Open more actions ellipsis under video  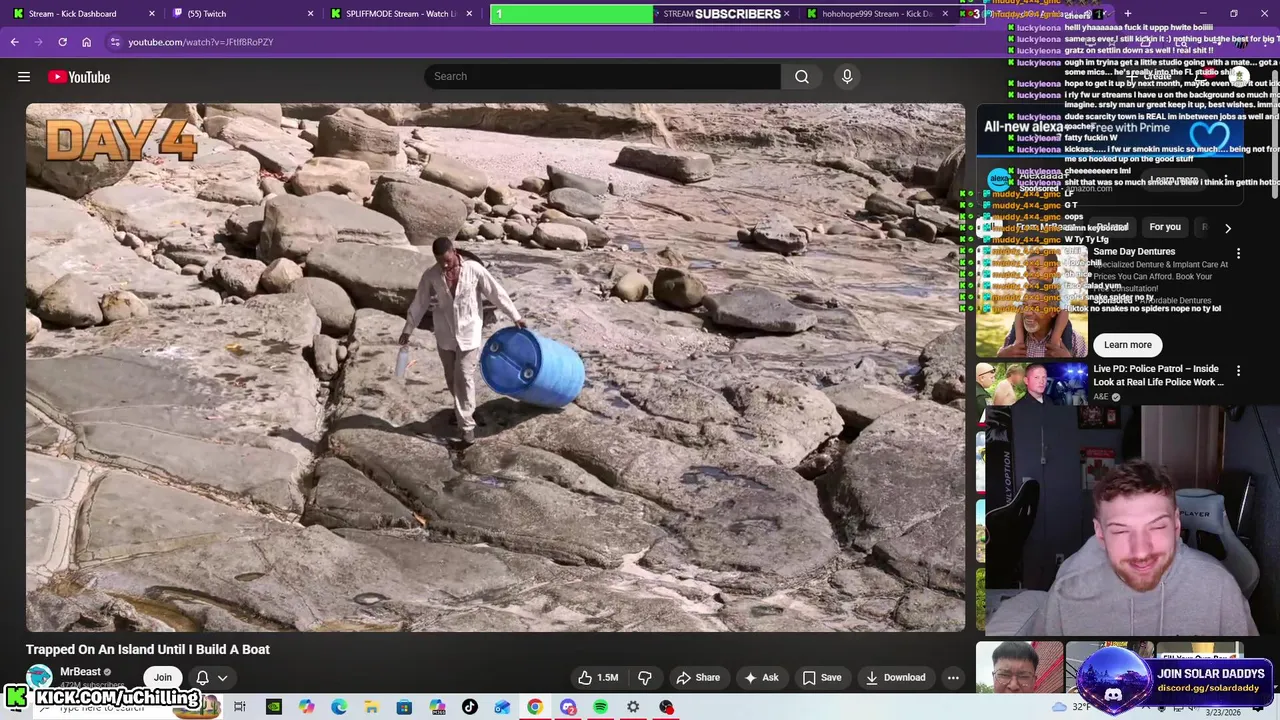(x=953, y=677)
